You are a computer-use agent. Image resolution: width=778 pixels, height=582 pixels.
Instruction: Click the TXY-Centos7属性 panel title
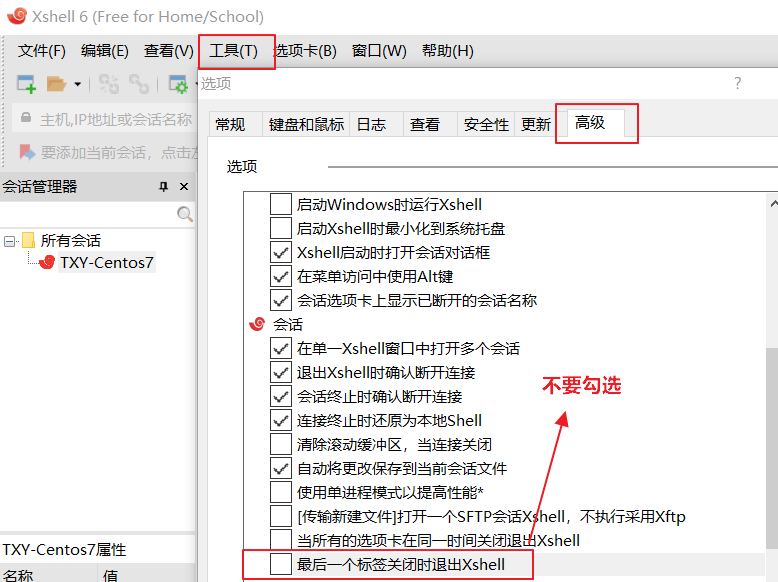[64, 550]
